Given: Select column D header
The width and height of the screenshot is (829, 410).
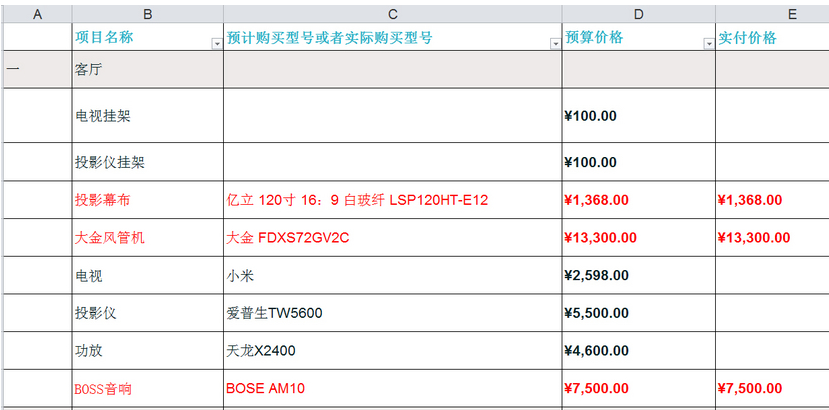Looking at the screenshot, I should click(639, 14).
